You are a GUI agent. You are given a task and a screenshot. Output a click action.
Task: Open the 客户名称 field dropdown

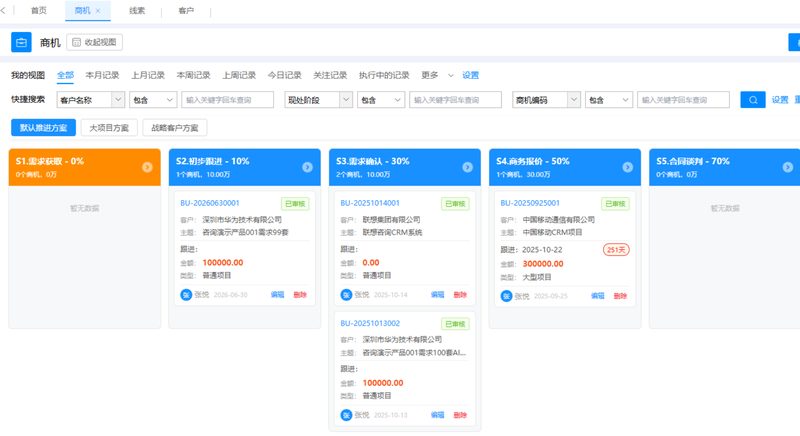click(x=90, y=100)
